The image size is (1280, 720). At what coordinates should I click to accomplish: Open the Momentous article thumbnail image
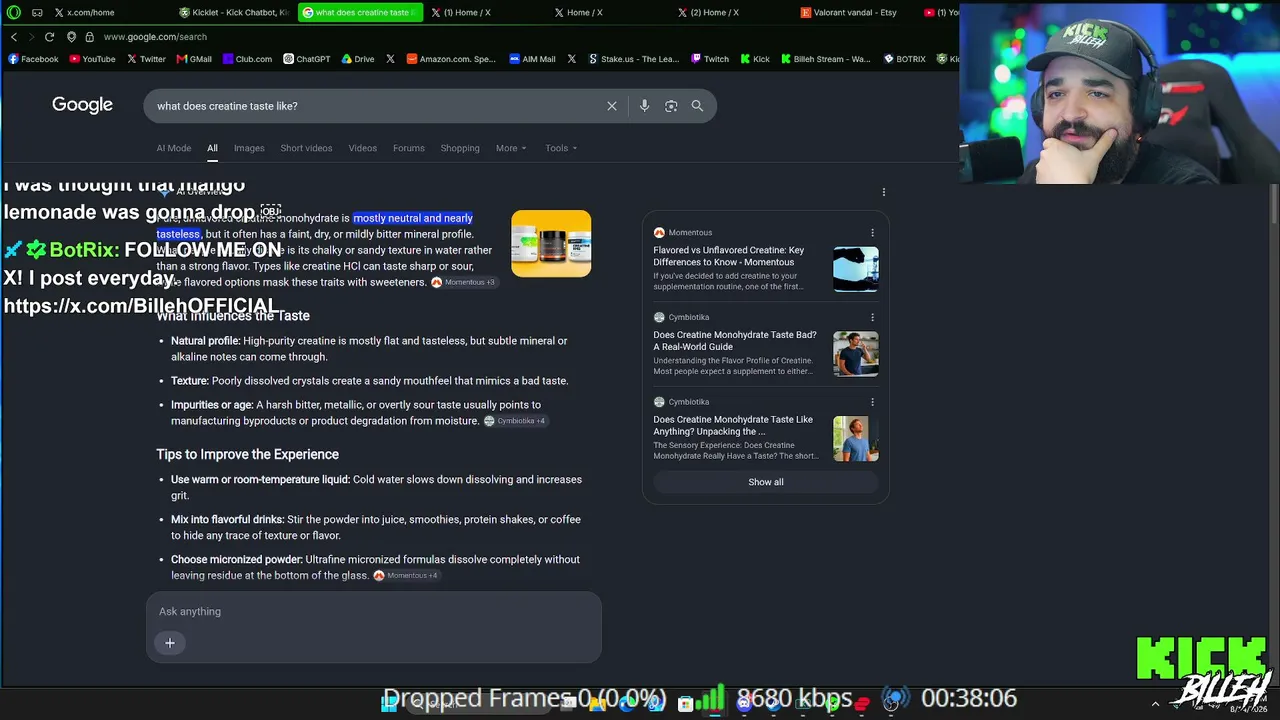(856, 269)
